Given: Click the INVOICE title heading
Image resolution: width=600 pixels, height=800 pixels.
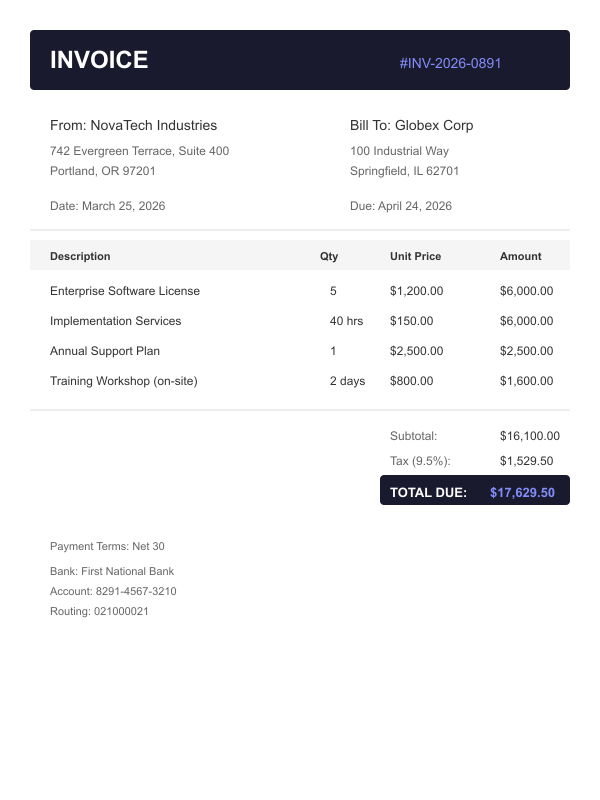Looking at the screenshot, I should [99, 60].
